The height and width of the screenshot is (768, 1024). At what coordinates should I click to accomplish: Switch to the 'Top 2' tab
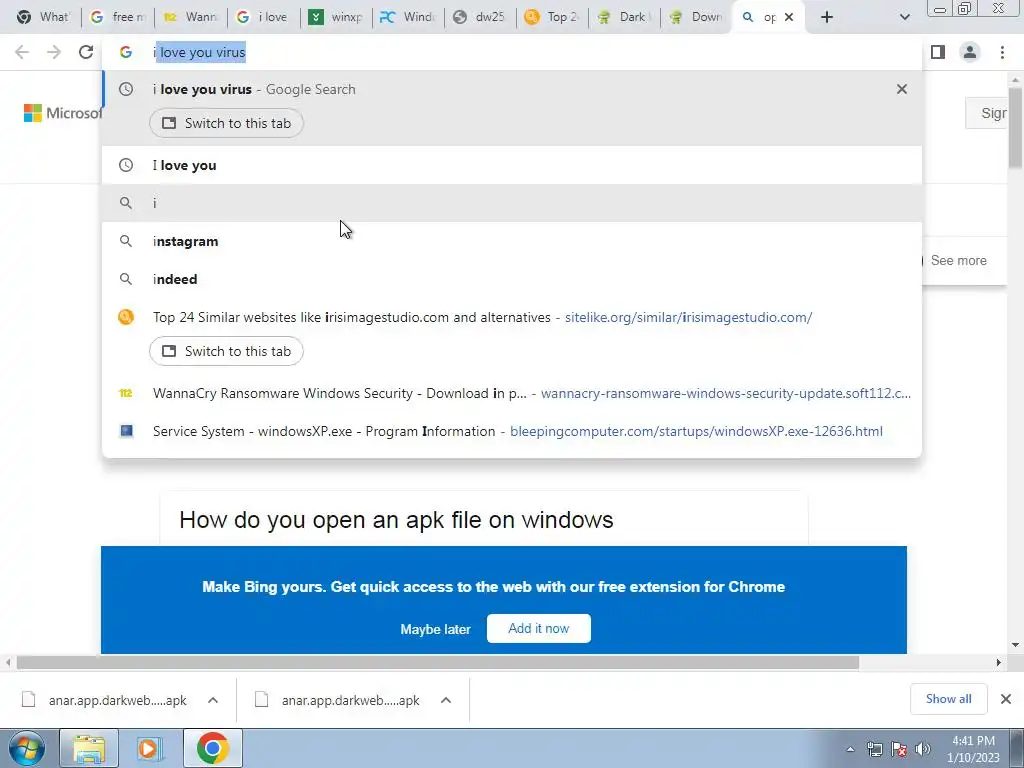point(552,17)
